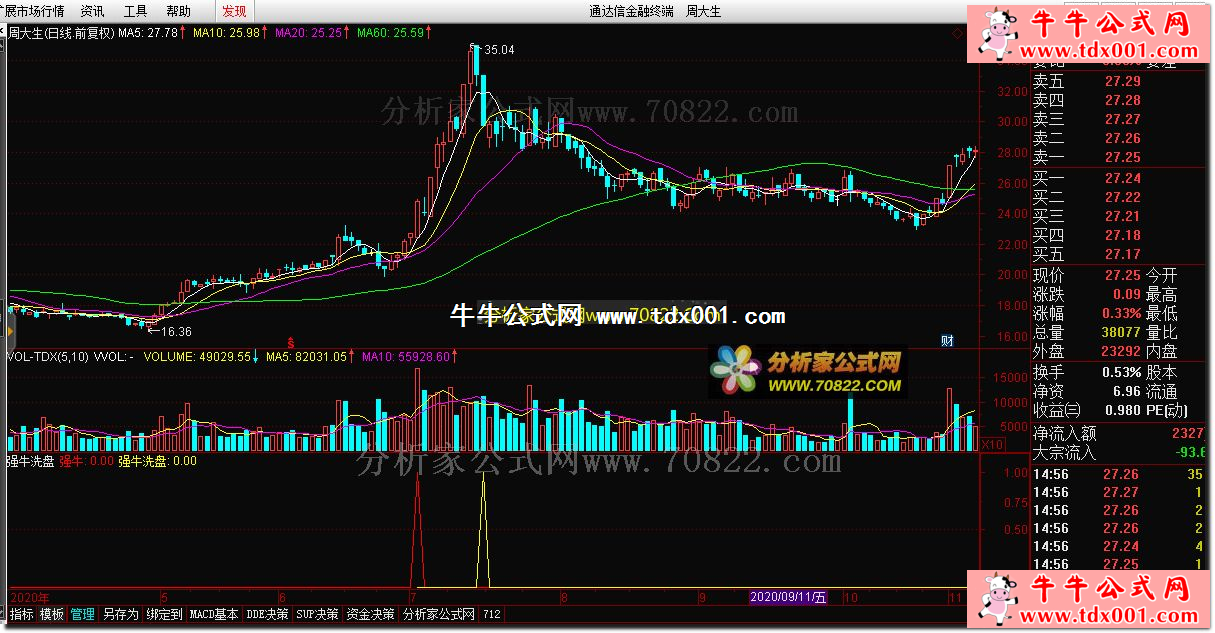Click the 周大生(日线.前复权) chart title
Screen dimensions: 1215x633
coord(61,33)
